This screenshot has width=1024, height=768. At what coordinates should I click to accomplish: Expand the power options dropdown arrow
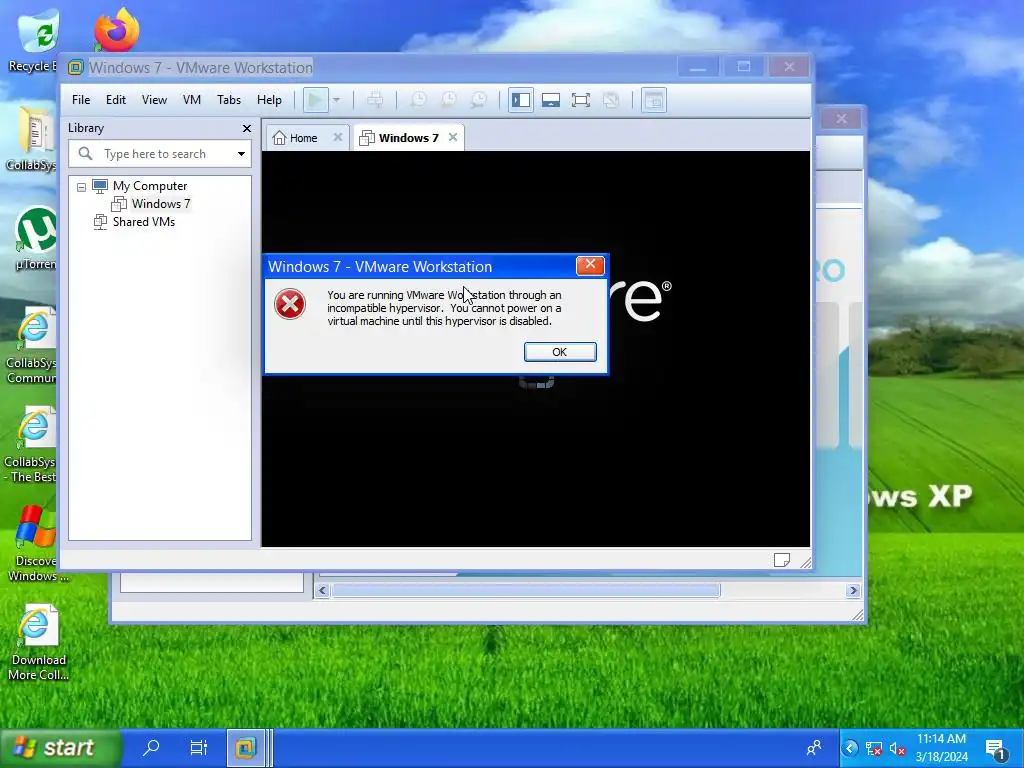336,100
